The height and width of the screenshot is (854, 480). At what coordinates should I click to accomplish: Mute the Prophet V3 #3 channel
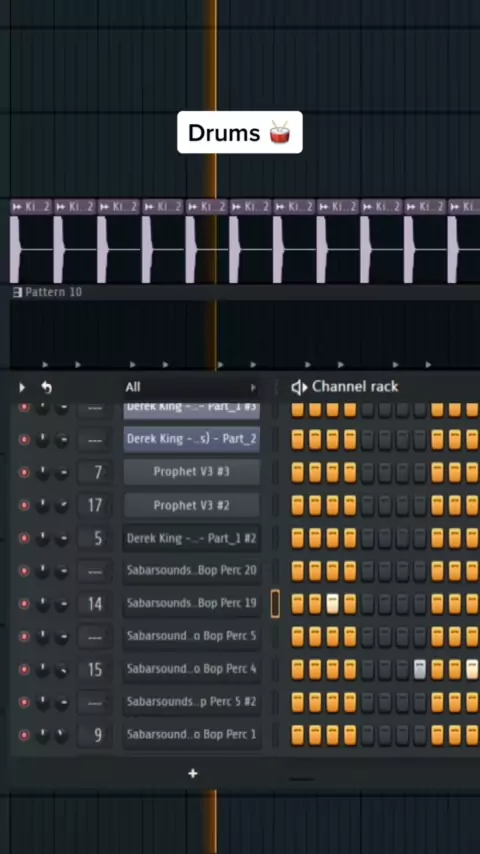pyautogui.click(x=24, y=472)
